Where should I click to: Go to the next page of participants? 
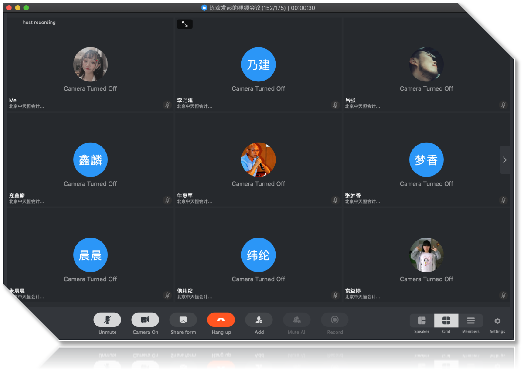(x=505, y=160)
